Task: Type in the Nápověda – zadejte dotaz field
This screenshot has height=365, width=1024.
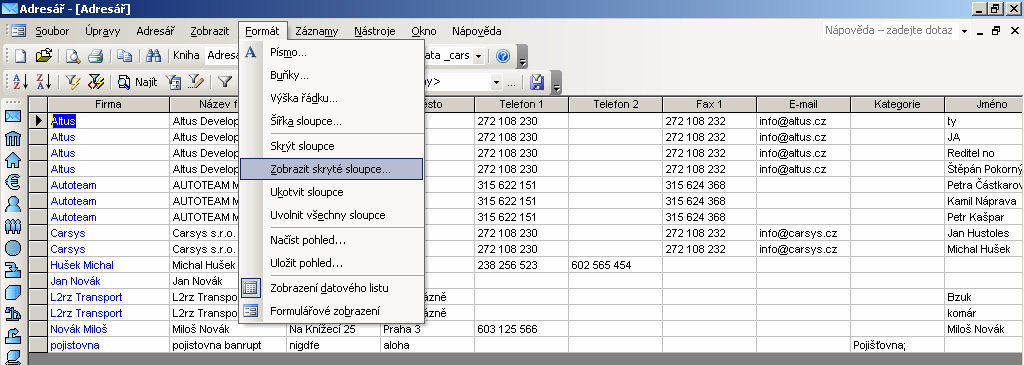Action: coord(890,31)
